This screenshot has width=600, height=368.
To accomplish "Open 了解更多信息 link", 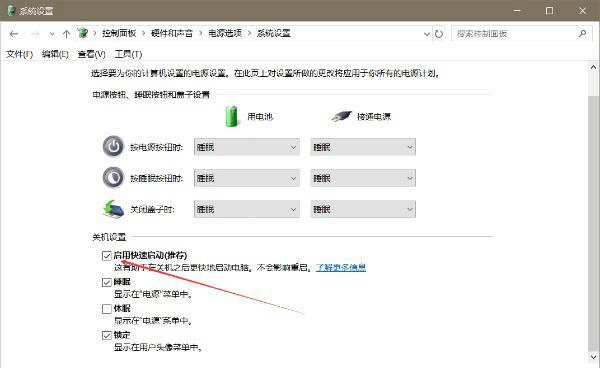I will [341, 267].
